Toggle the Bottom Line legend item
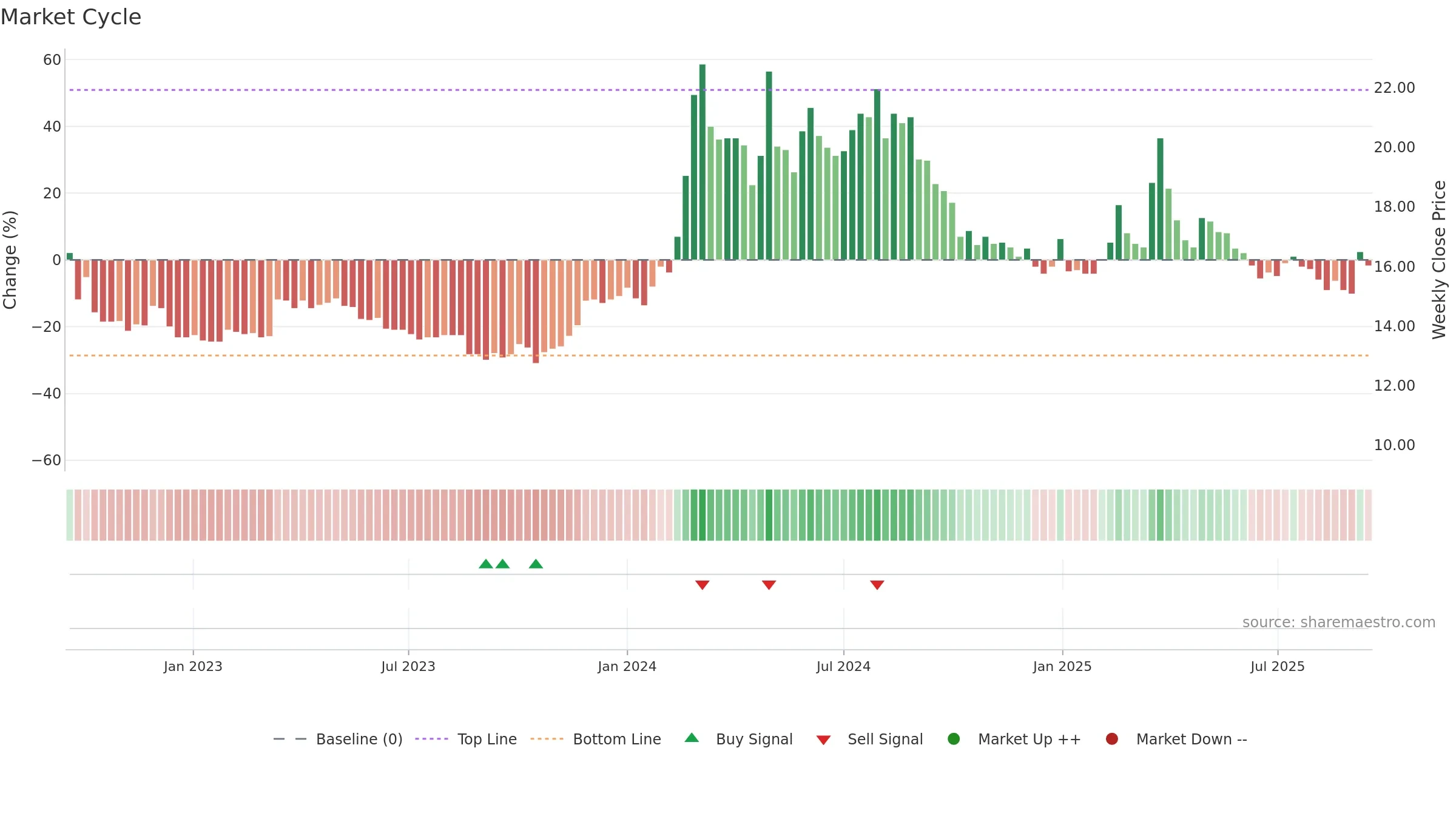This screenshot has height=819, width=1456. coord(596,739)
